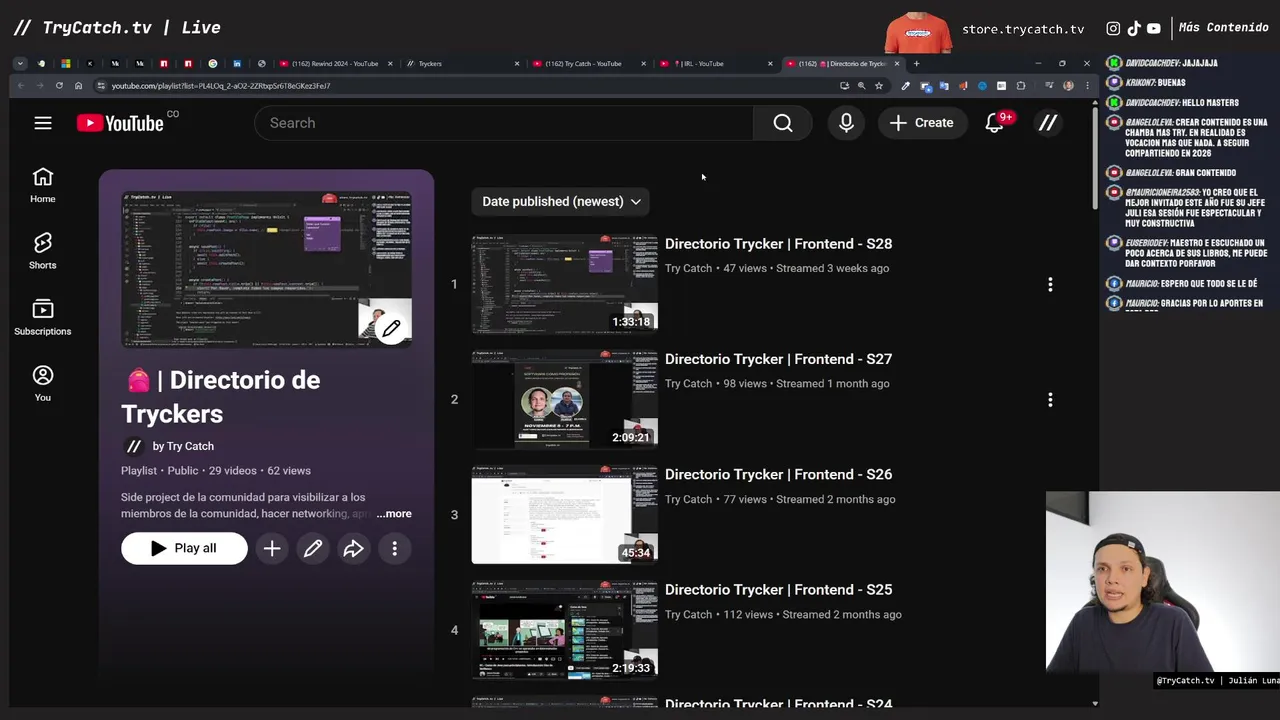The width and height of the screenshot is (1280, 720).
Task: Click the Más Contenido header text
Action: [1223, 28]
